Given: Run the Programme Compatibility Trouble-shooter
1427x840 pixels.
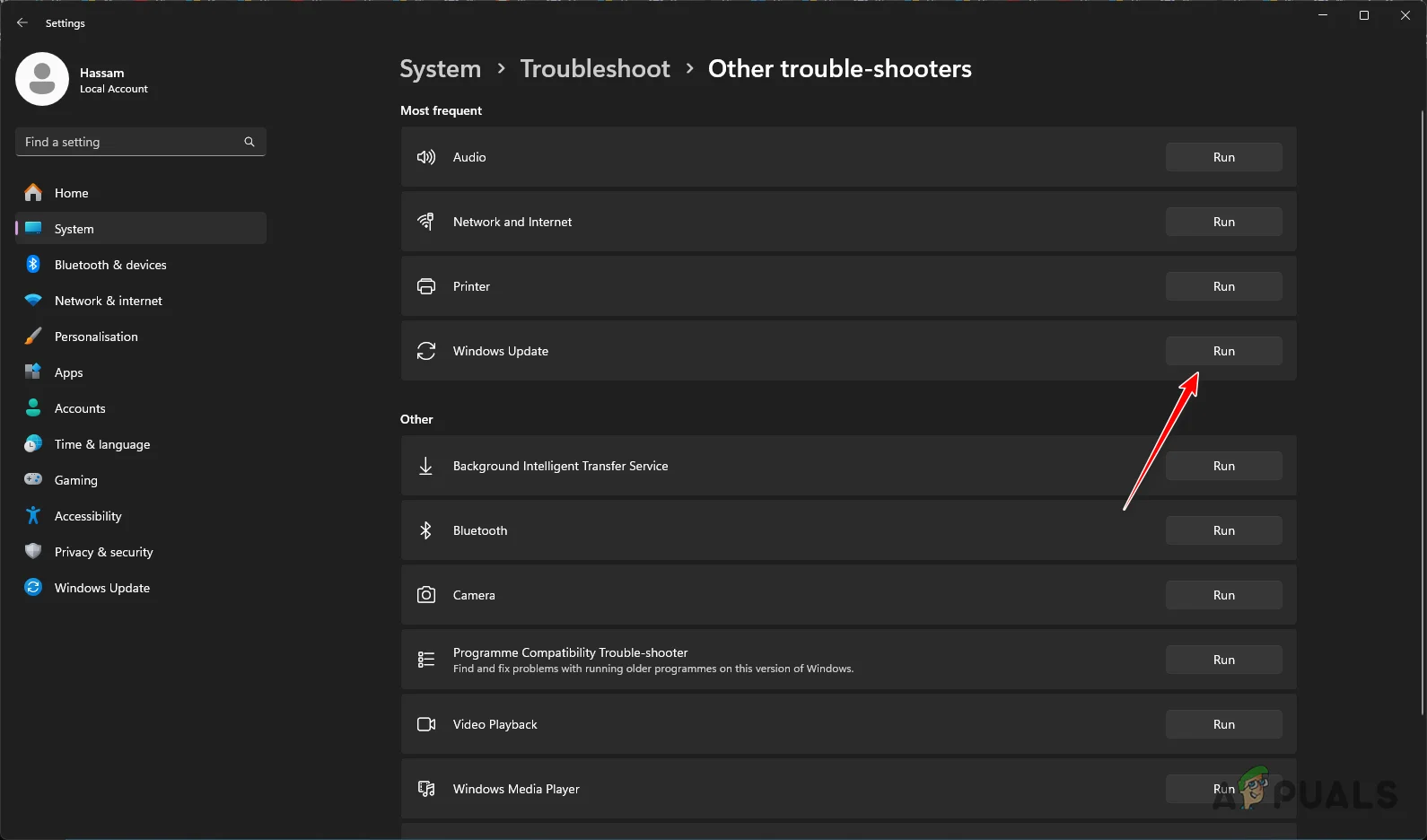Looking at the screenshot, I should (x=1223, y=660).
